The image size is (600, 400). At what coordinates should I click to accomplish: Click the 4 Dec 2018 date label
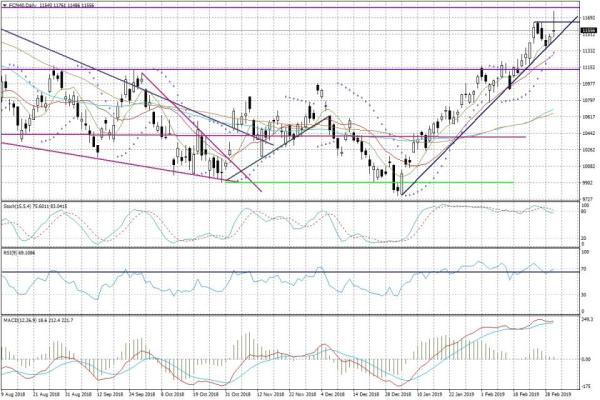pyautogui.click(x=332, y=394)
